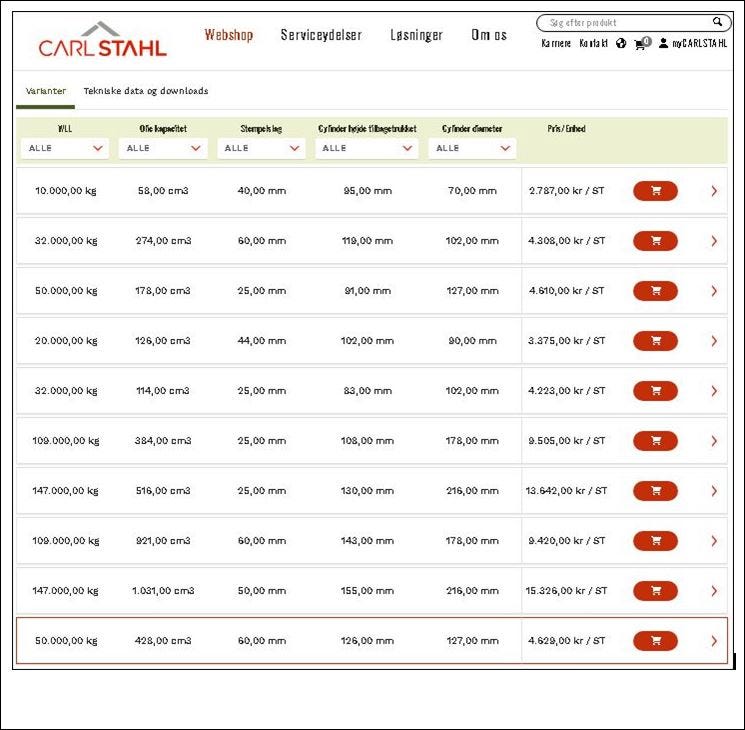The width and height of the screenshot is (745, 730).
Task: Open the shopping cart icon in header
Action: [642, 43]
